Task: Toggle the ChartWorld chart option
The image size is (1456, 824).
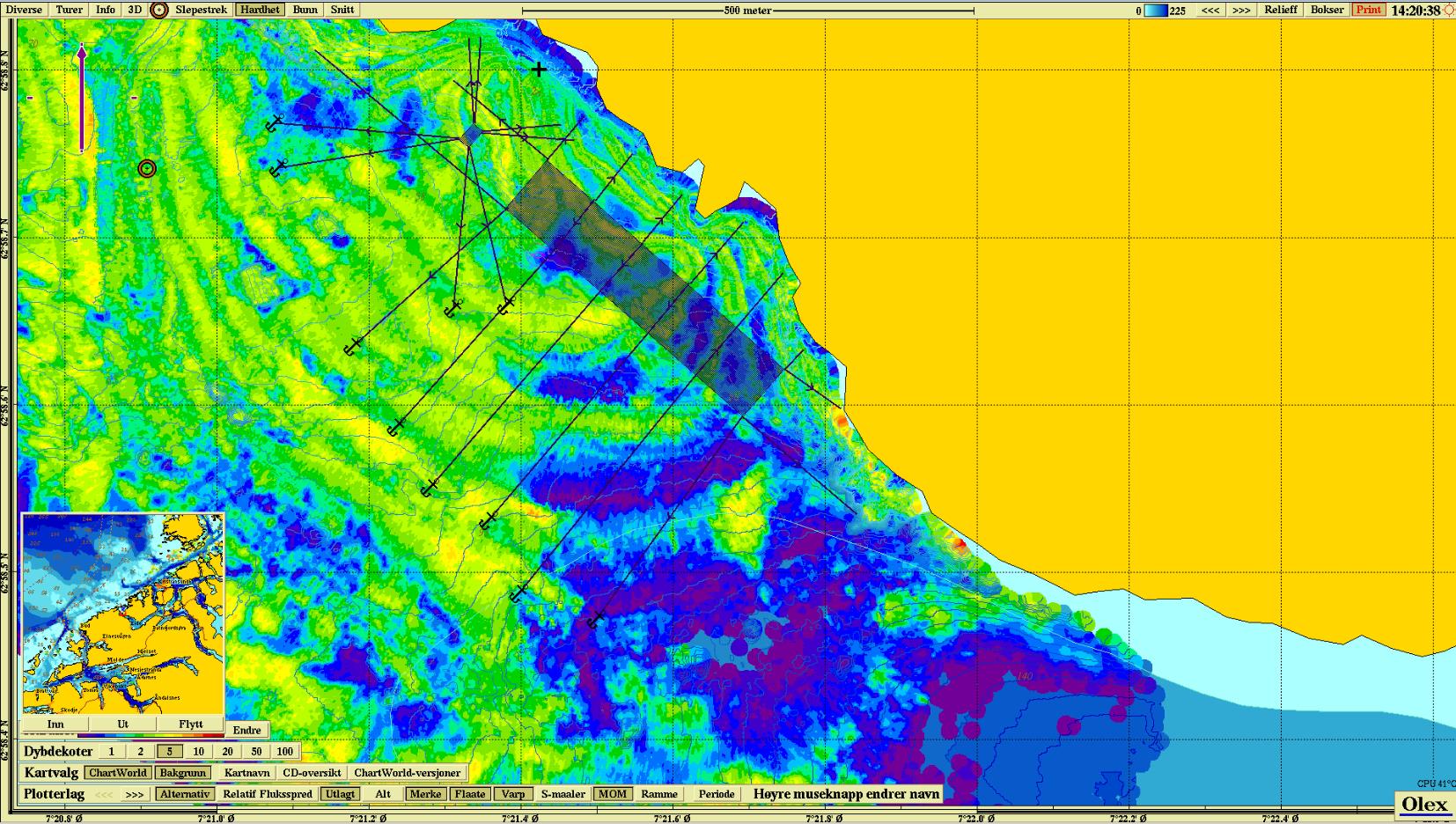Action: tap(118, 773)
